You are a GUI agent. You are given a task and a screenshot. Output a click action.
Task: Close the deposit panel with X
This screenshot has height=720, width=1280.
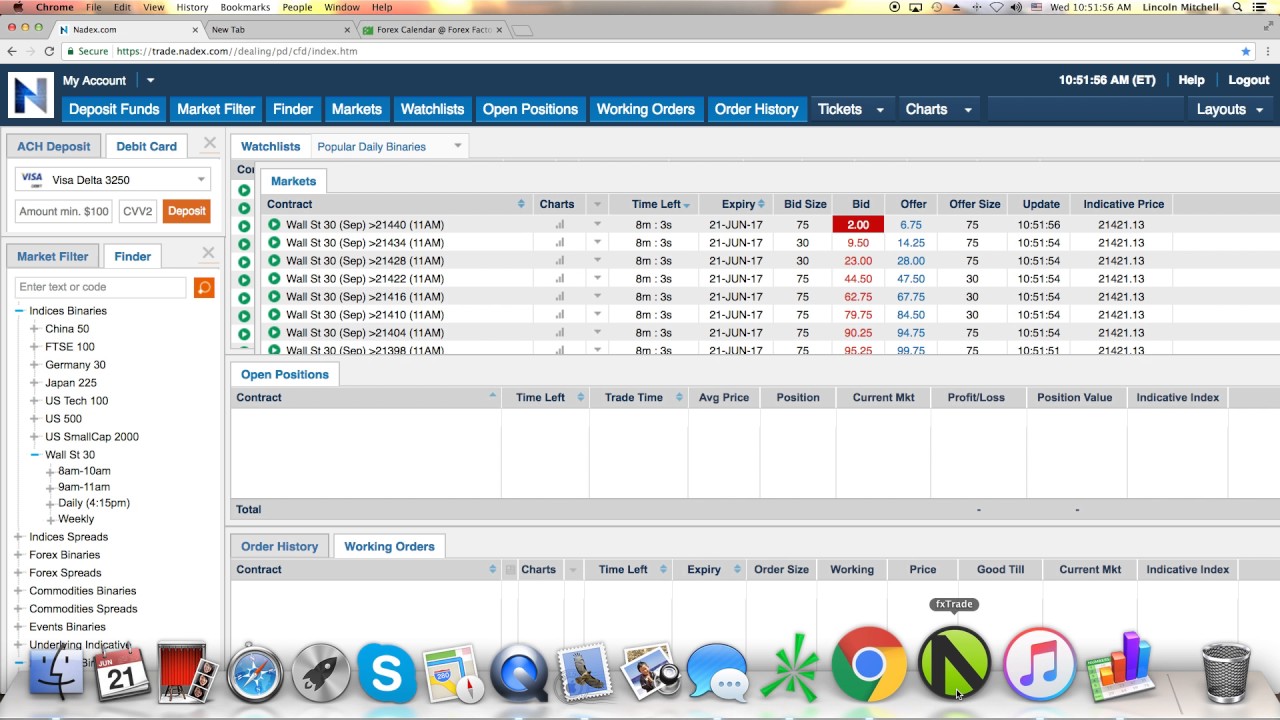point(209,143)
